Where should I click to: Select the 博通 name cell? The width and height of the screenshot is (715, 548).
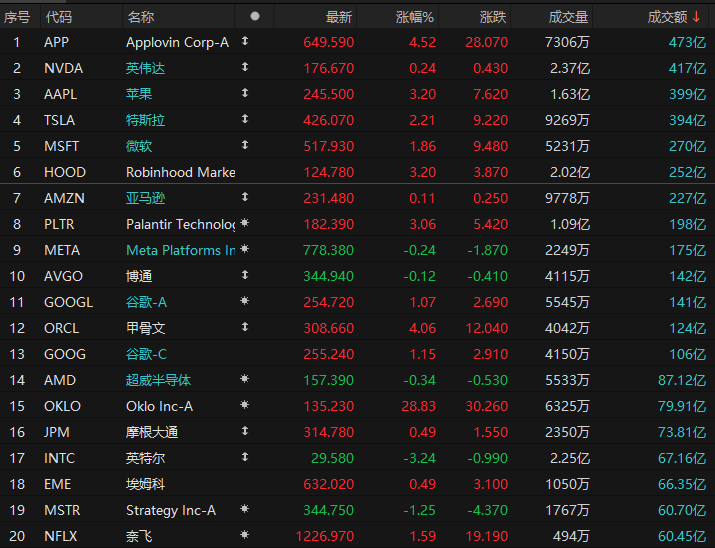point(139,276)
